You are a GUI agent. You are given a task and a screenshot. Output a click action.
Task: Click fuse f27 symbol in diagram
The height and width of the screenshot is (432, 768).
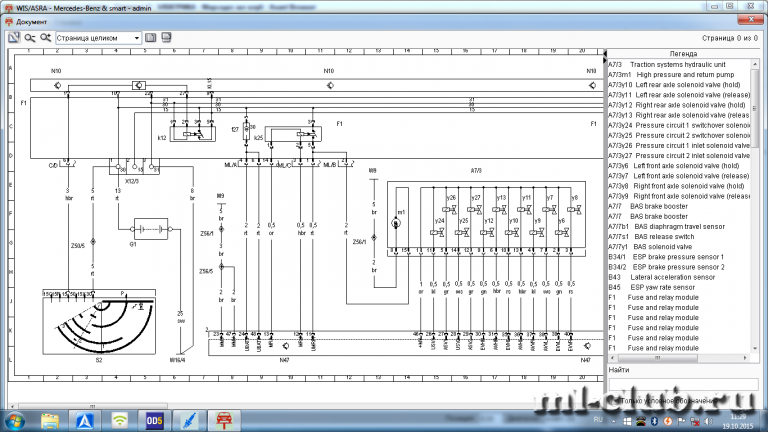coord(246,130)
